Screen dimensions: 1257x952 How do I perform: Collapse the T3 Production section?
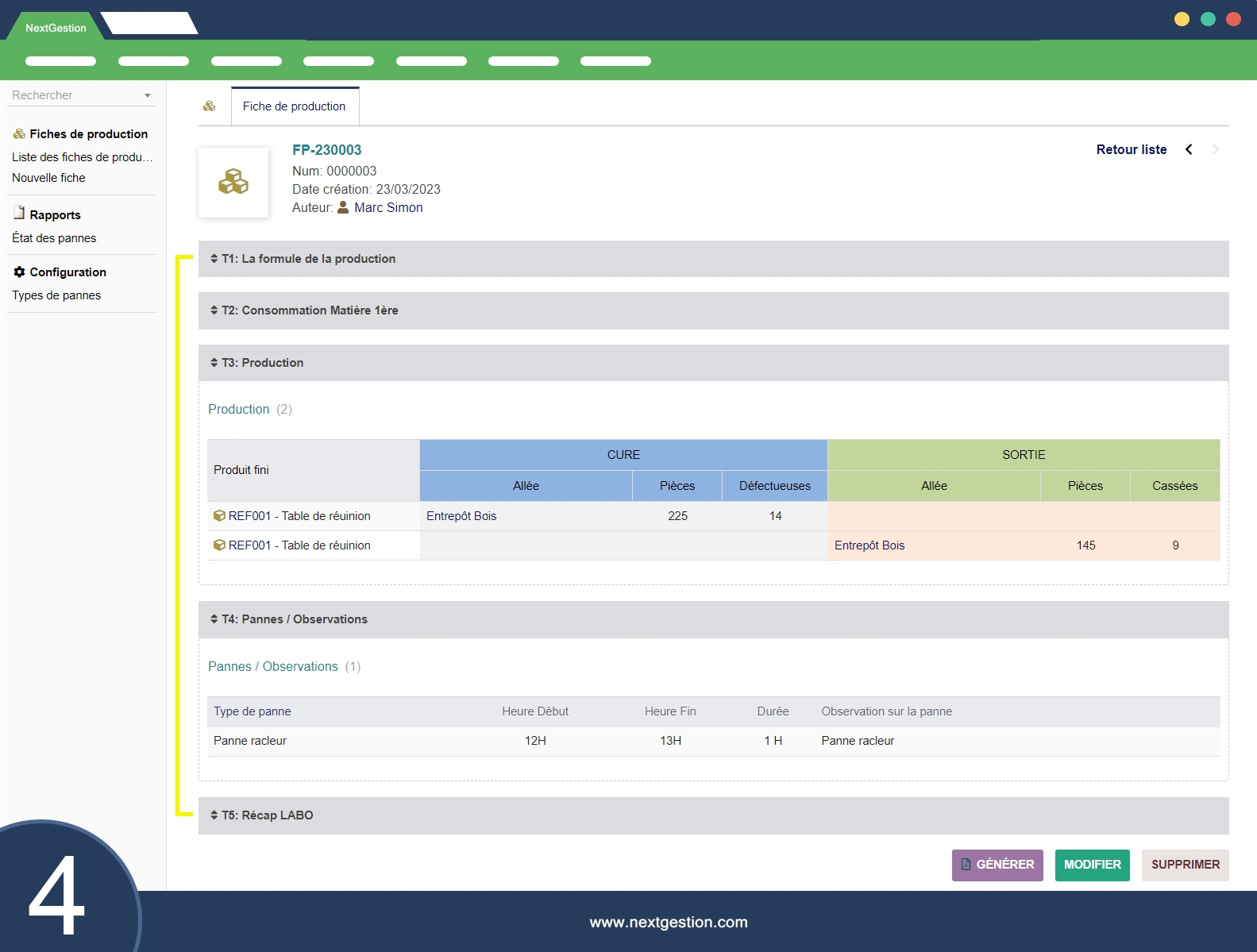(x=262, y=363)
